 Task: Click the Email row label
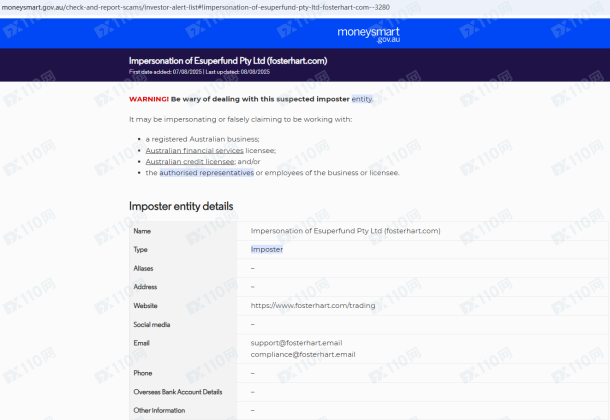(141, 343)
